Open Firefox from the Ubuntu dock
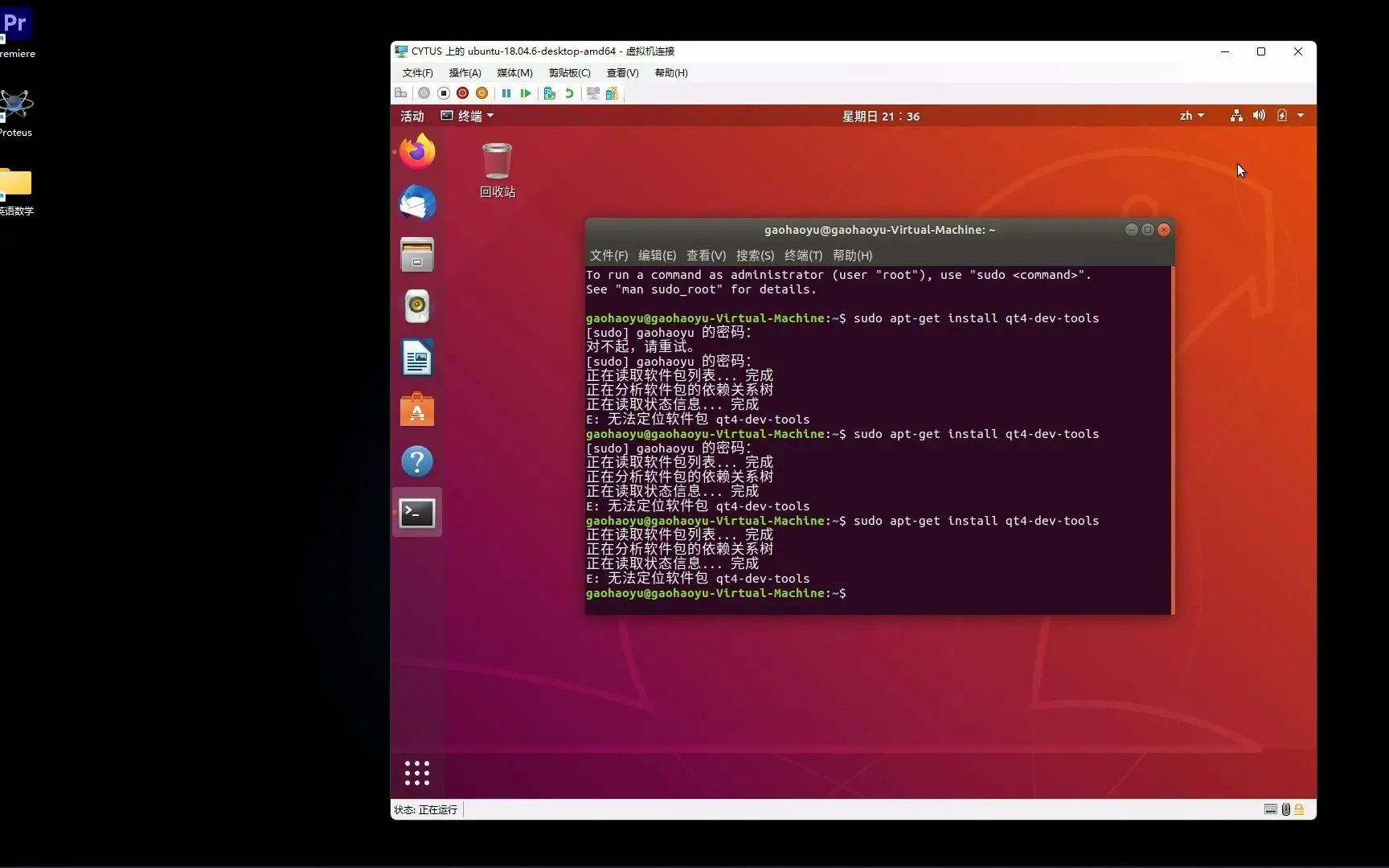This screenshot has width=1389, height=868. (416, 150)
